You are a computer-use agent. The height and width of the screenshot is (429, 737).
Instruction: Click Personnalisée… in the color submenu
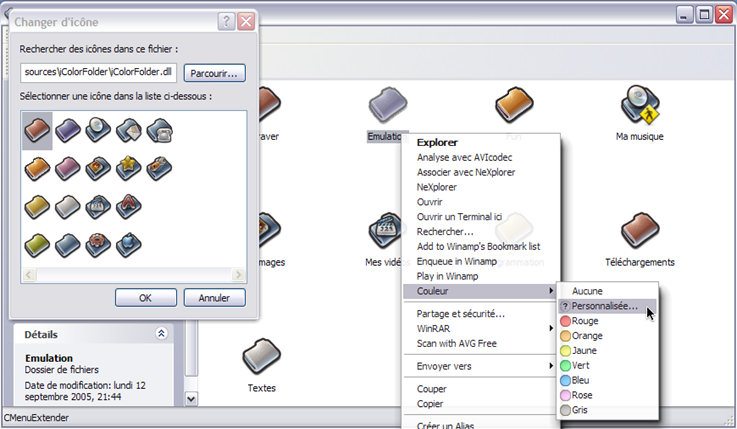tap(604, 306)
